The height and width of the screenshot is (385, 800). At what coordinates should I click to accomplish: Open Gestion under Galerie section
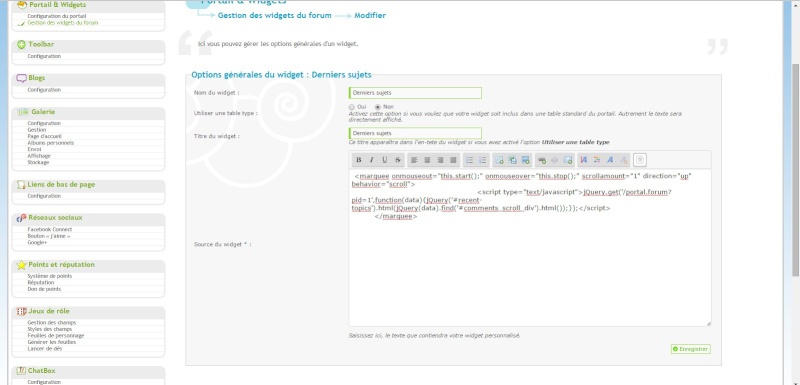point(37,130)
